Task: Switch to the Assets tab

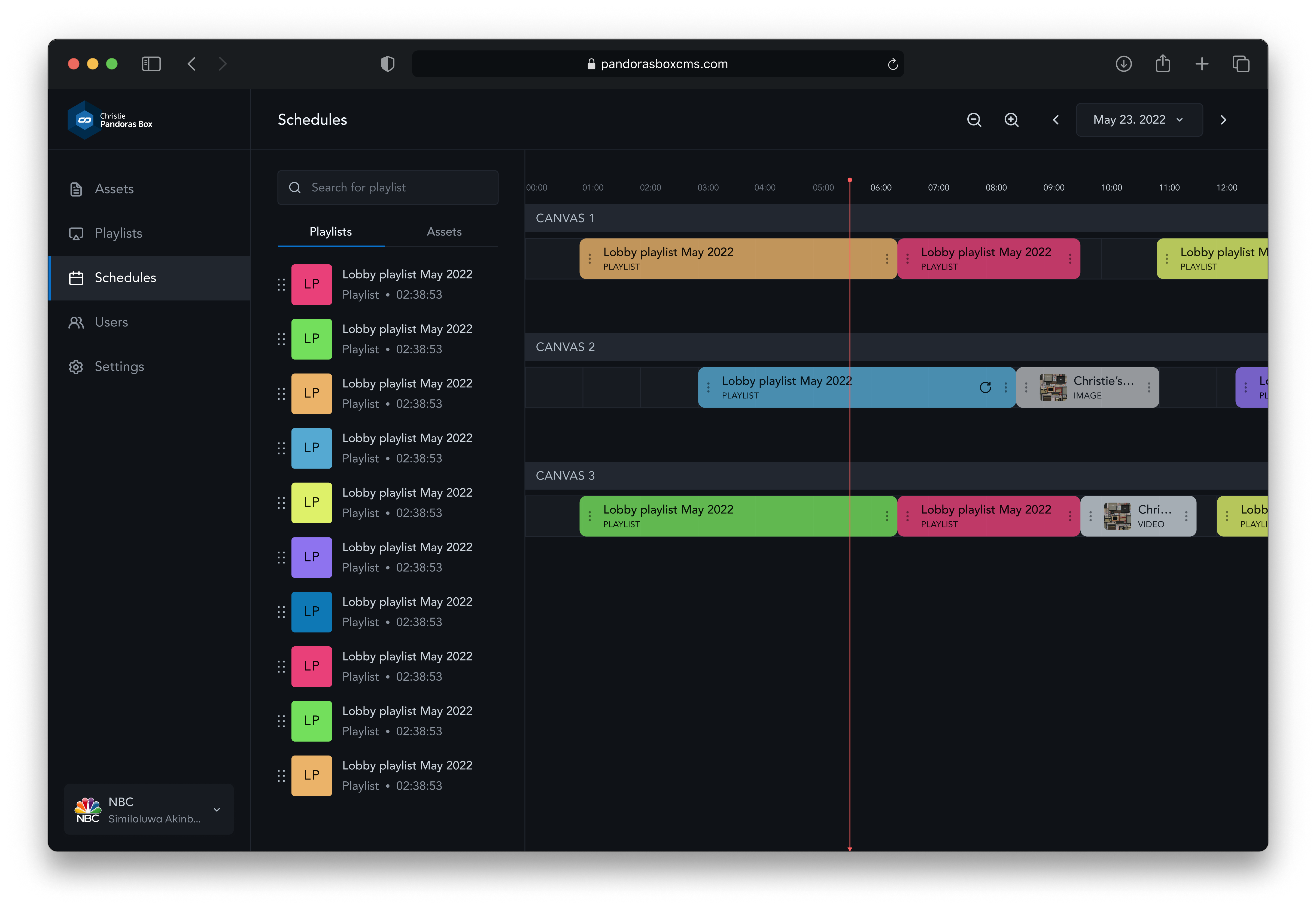Action: [x=444, y=231]
